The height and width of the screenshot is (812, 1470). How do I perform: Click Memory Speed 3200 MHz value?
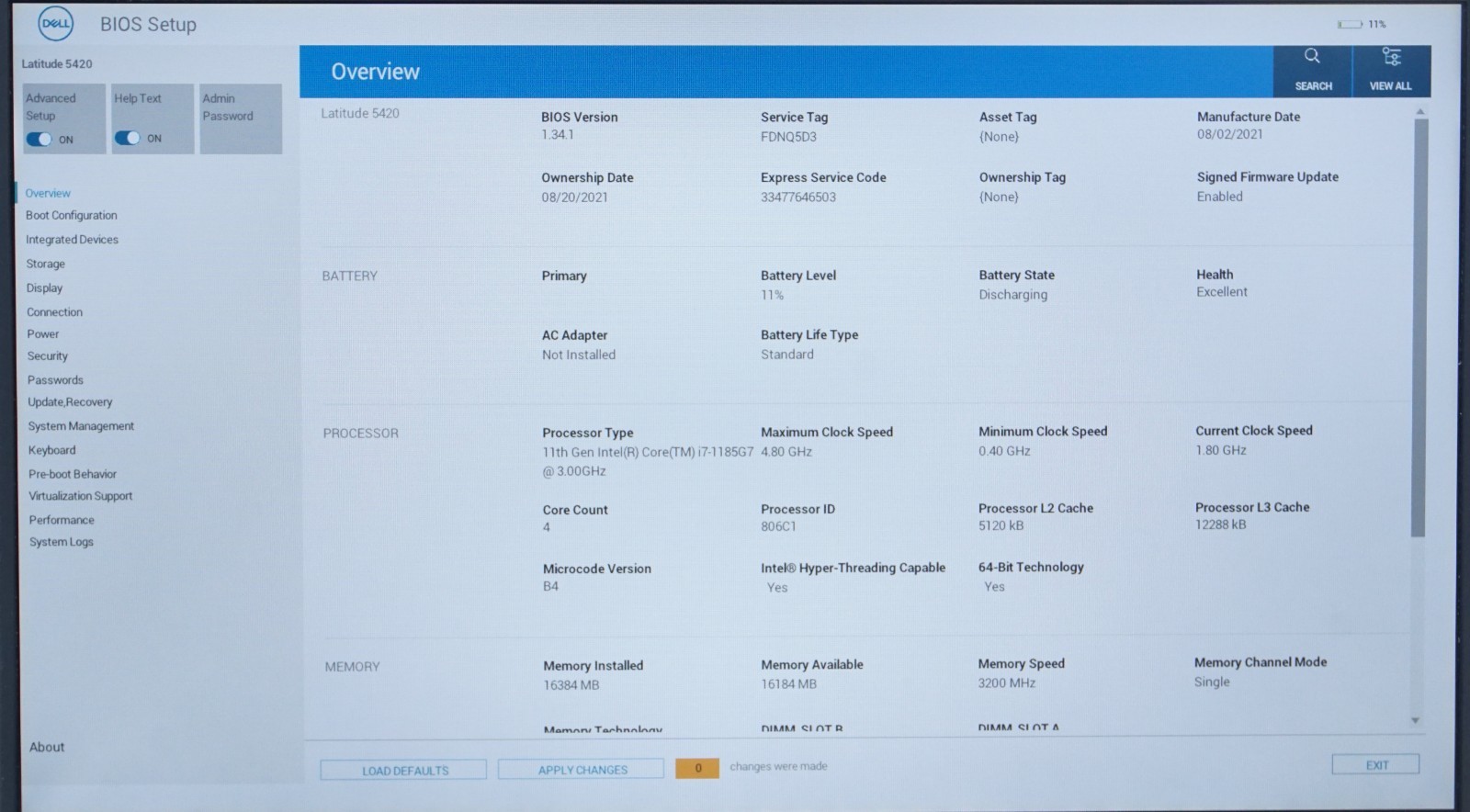(1006, 683)
